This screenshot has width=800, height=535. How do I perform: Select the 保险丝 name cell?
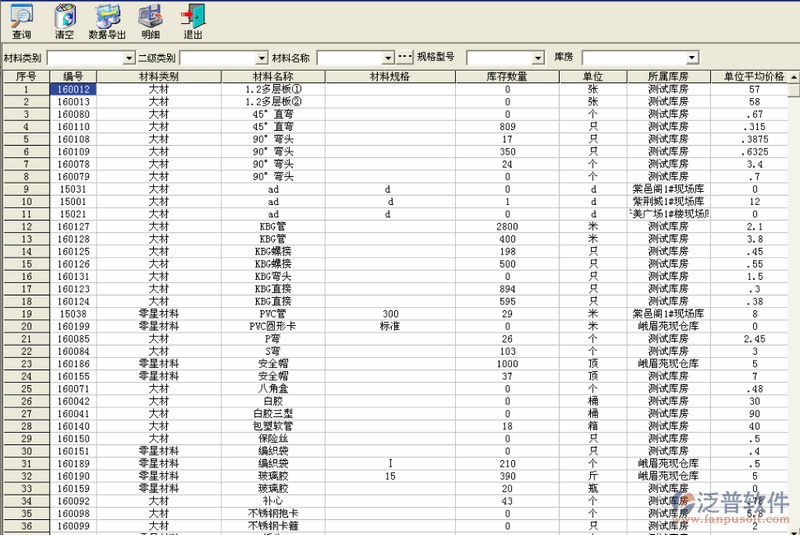coord(273,439)
